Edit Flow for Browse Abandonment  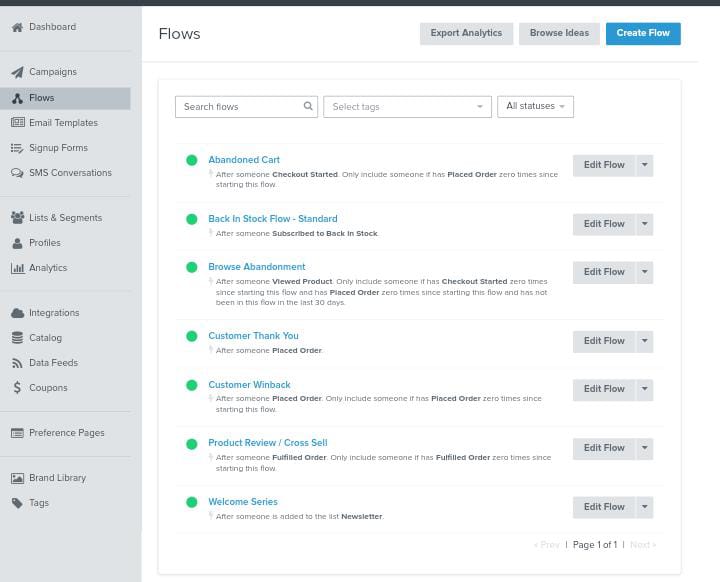tap(604, 272)
